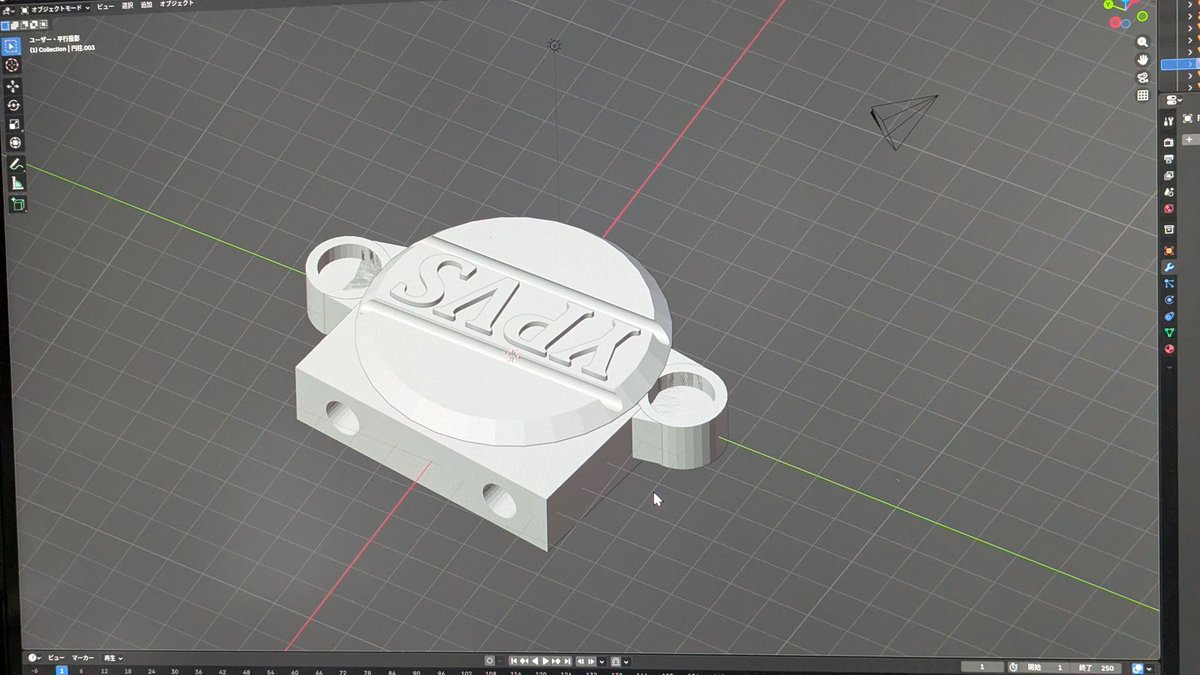This screenshot has height=675, width=1200.
Task: Click the blue frame 1 playhead marker
Action: click(x=61, y=670)
